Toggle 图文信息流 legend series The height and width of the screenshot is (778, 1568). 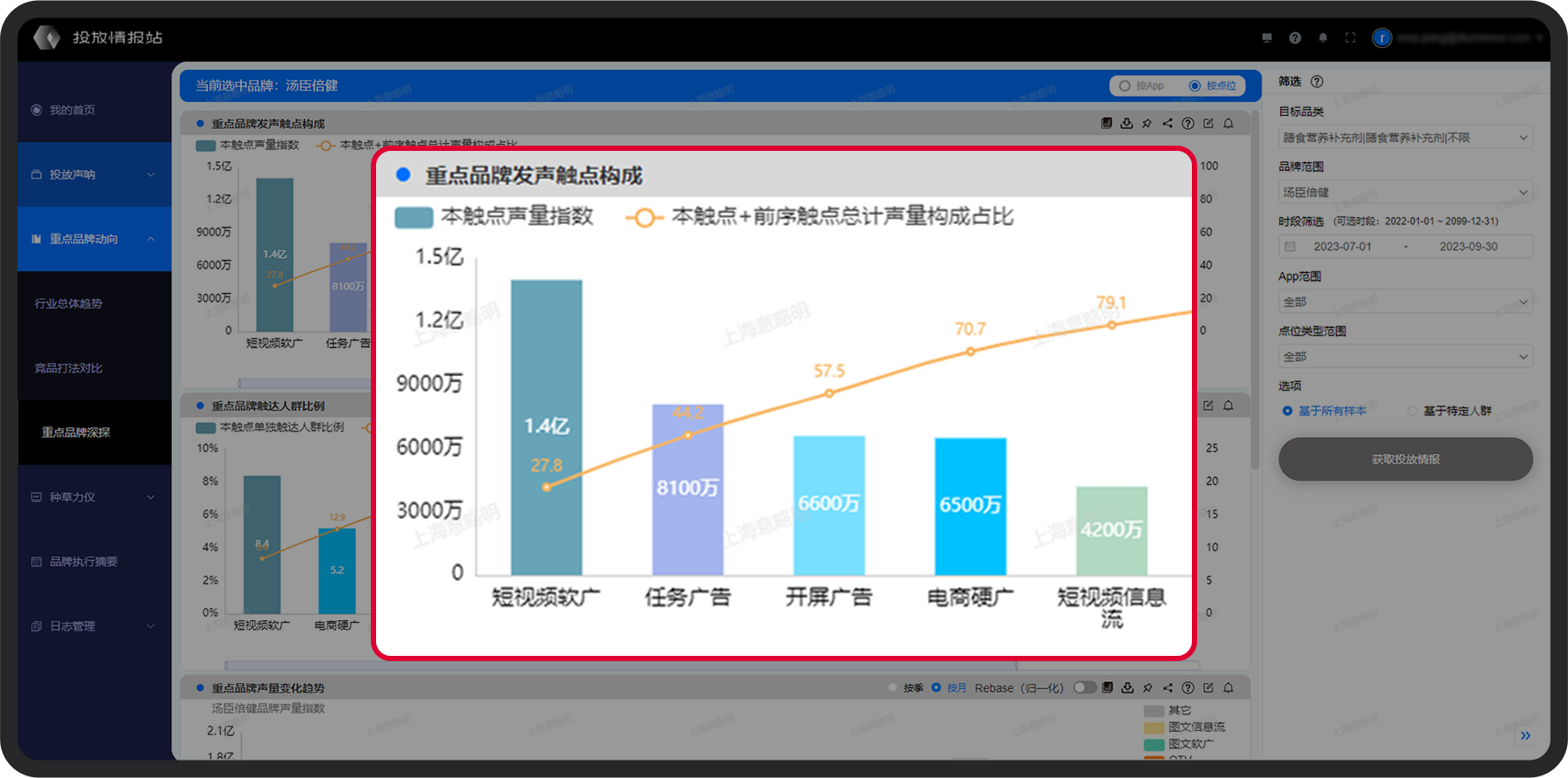(x=1185, y=727)
